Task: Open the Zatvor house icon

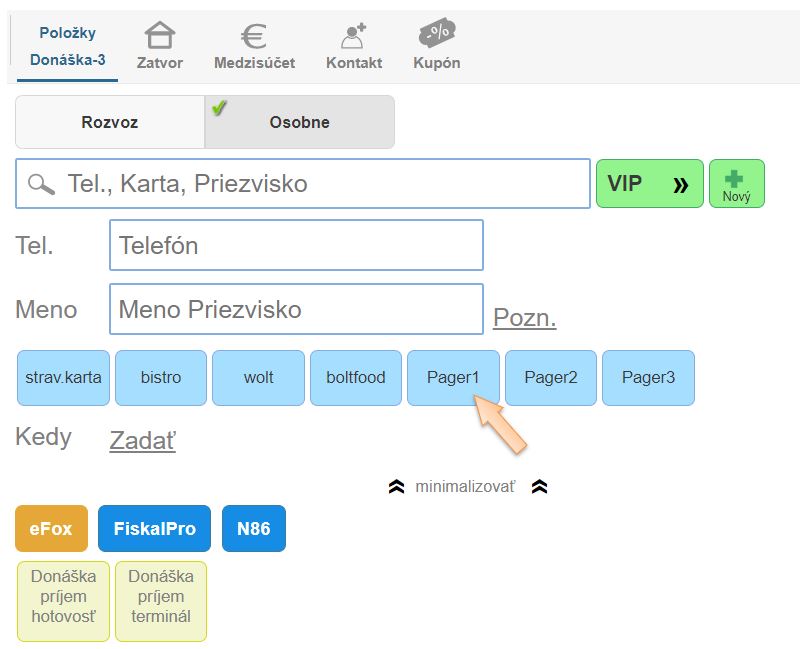Action: (x=159, y=37)
